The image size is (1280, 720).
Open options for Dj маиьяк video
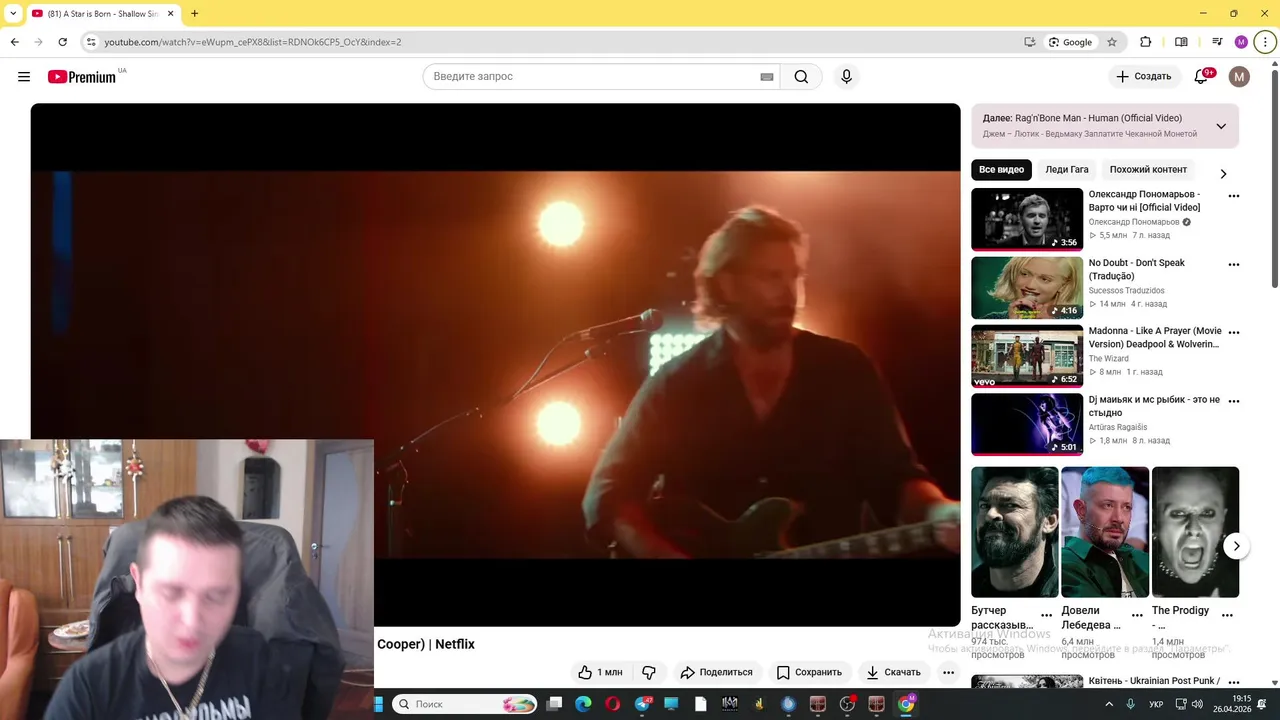pos(1233,401)
